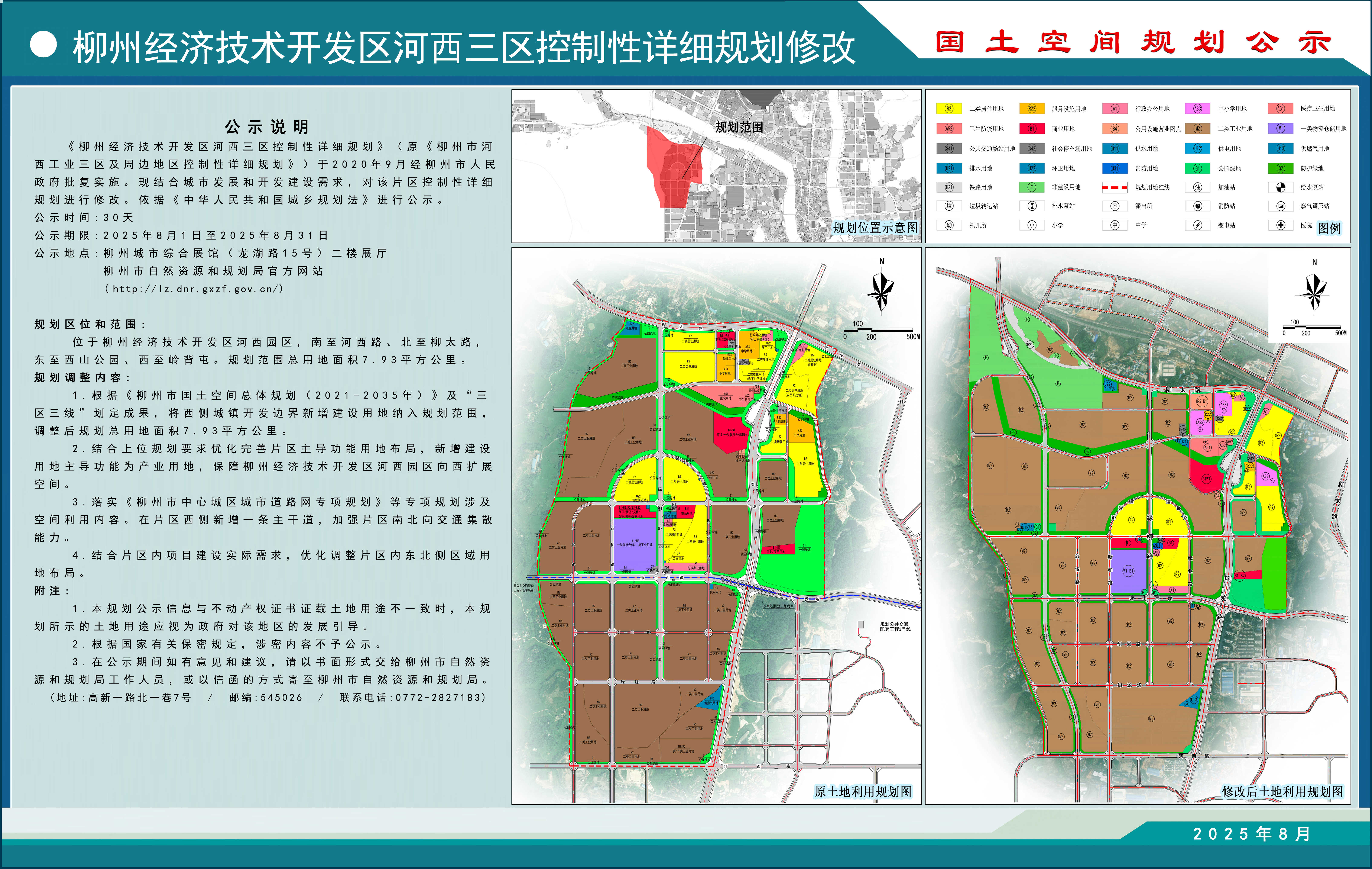Click the red 国土空间规划公示 banner text
This screenshot has height=869, width=1372.
coord(1134,42)
